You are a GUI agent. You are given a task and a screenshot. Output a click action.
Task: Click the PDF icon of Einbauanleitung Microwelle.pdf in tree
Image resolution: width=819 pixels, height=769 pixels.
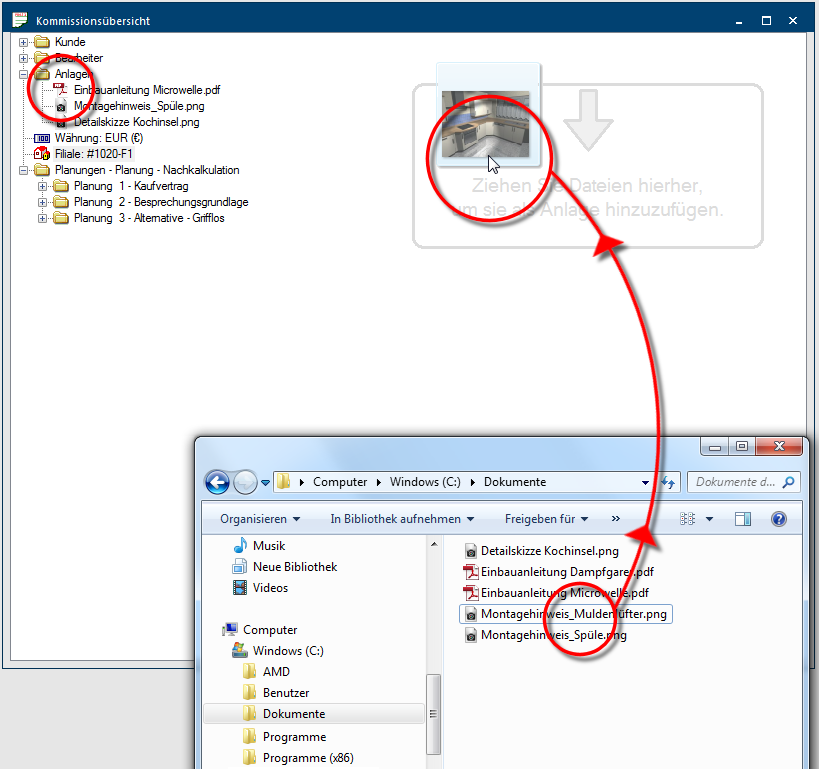[x=61, y=90]
